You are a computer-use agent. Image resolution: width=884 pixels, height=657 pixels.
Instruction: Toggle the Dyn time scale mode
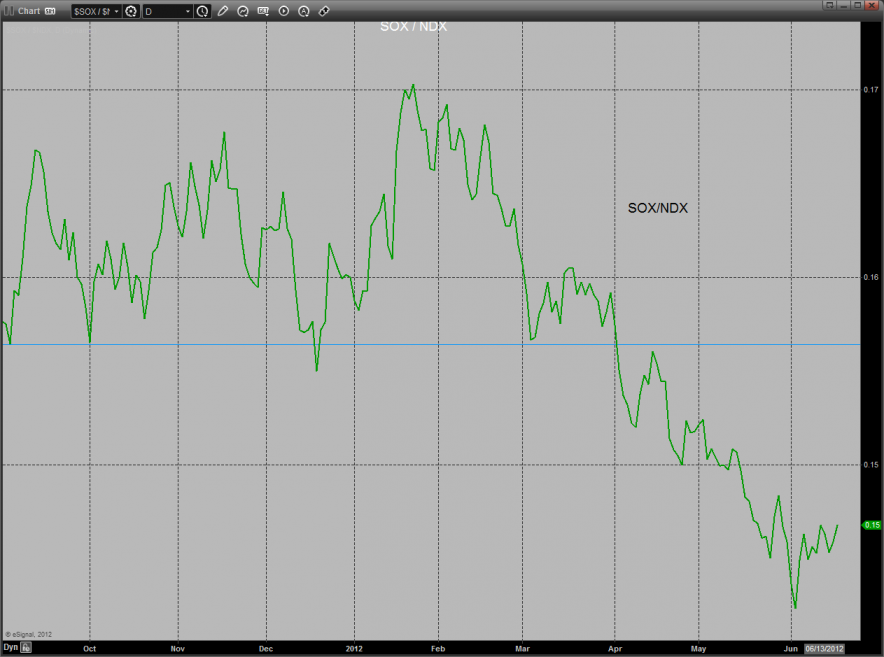(10, 648)
